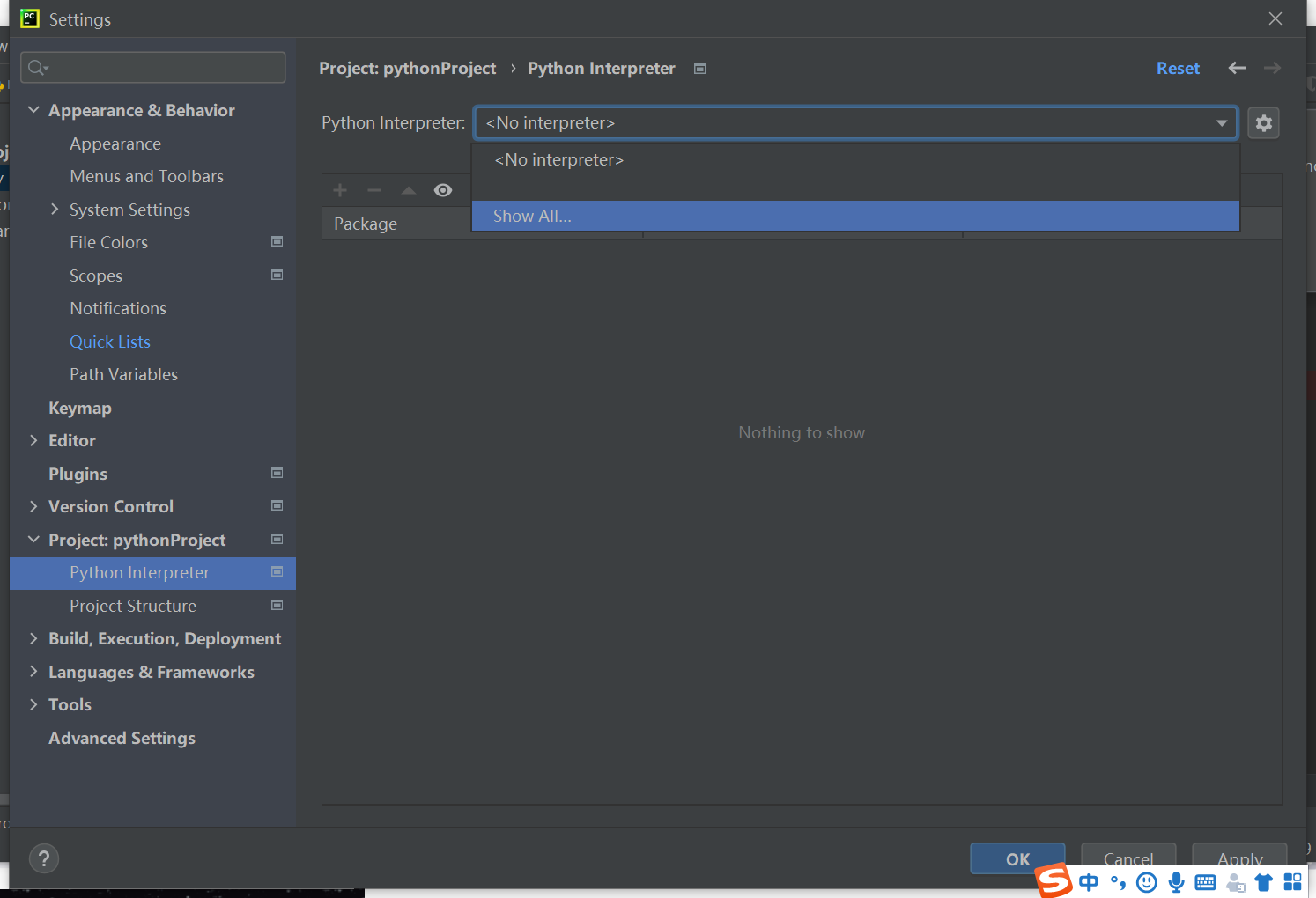Click the upgrade package arrow icon
This screenshot has width=1316, height=898.
pyautogui.click(x=408, y=189)
